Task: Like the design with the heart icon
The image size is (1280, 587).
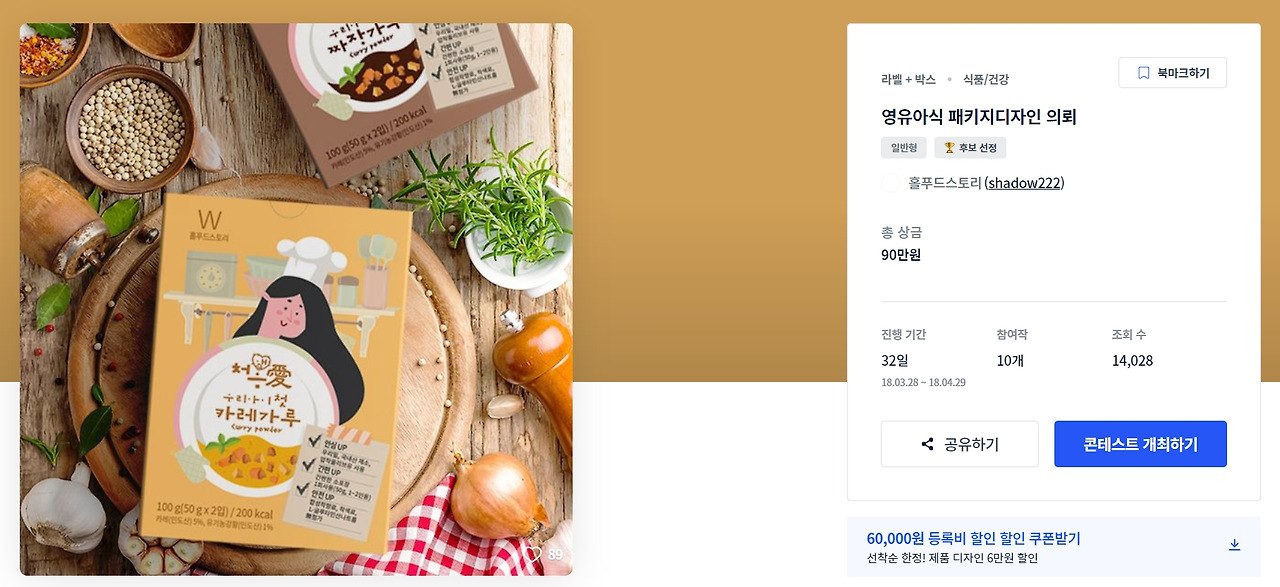Action: (533, 554)
